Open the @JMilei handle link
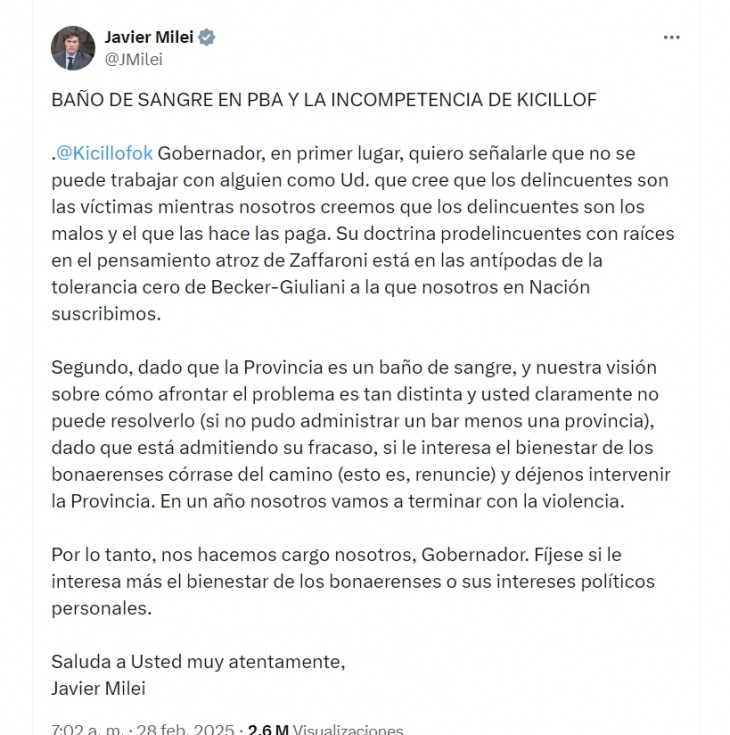 tap(134, 60)
